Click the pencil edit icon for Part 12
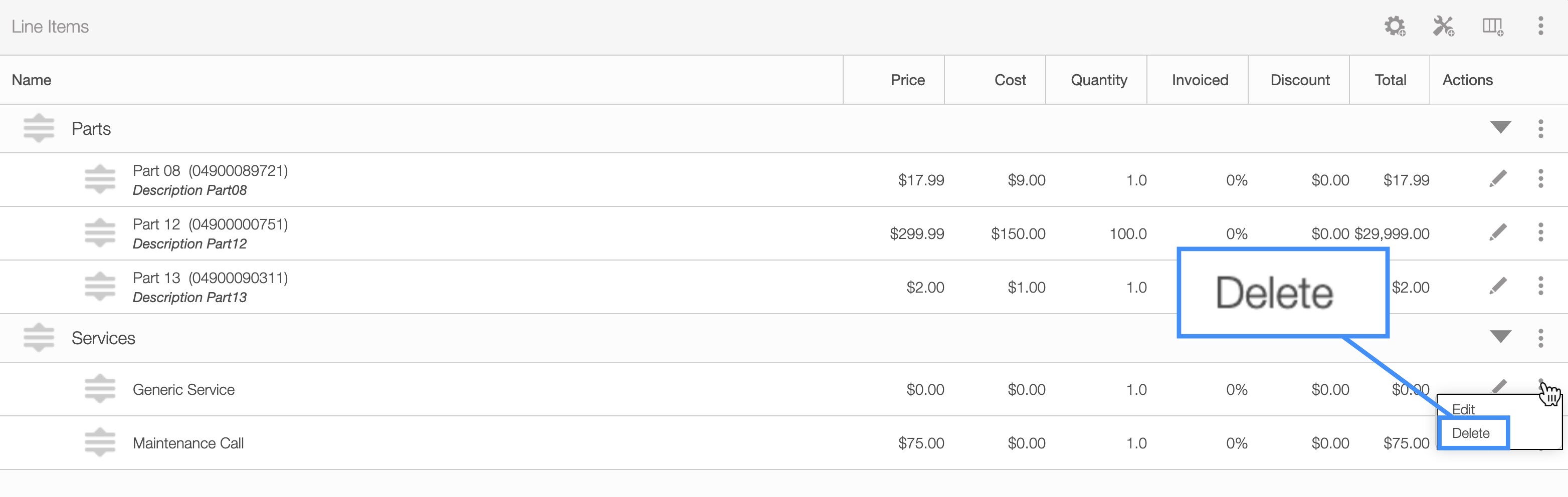Image resolution: width=1568 pixels, height=497 pixels. tap(1498, 232)
